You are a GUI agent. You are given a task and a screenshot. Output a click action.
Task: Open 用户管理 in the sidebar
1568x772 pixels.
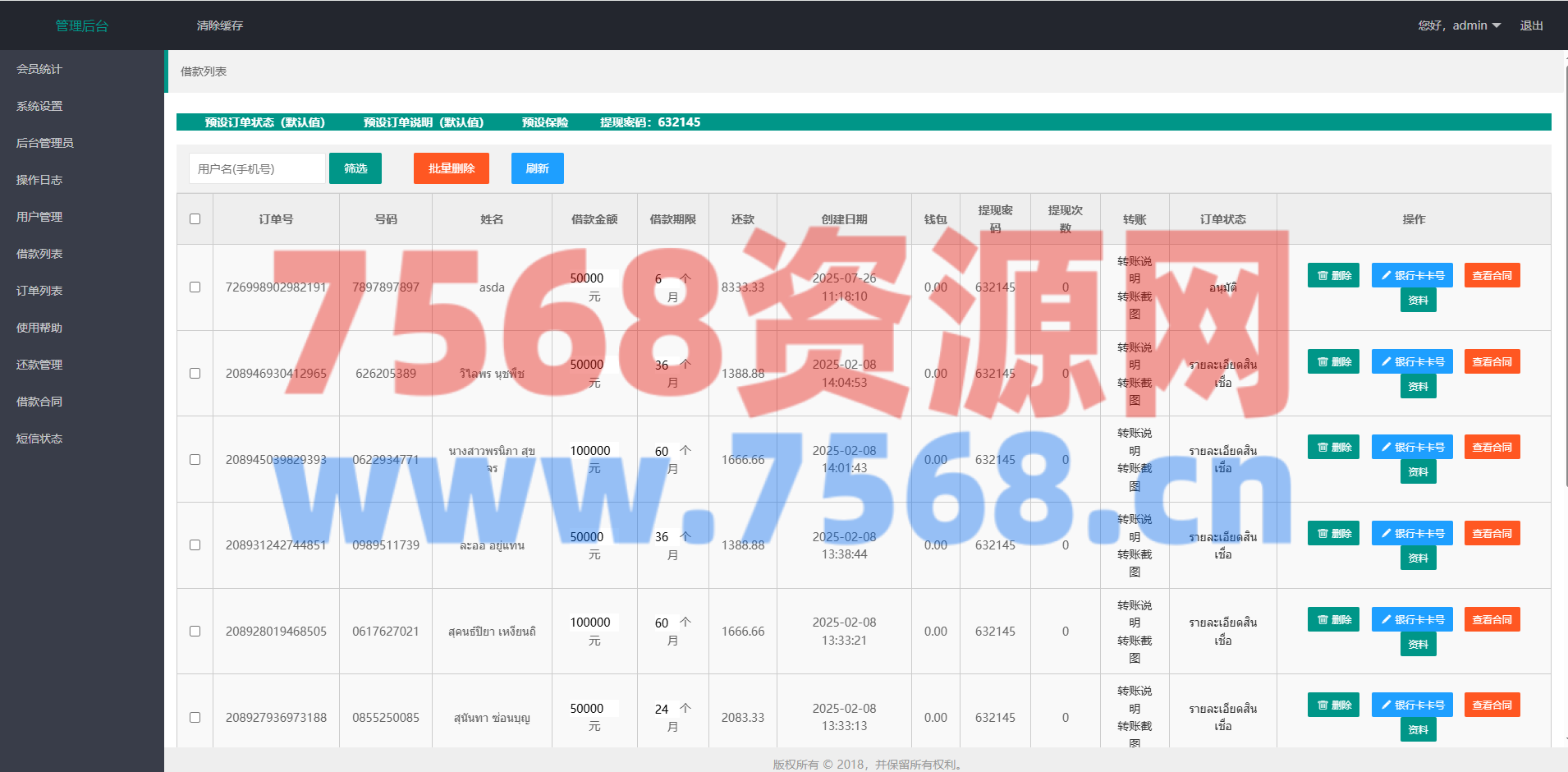pyautogui.click(x=39, y=217)
